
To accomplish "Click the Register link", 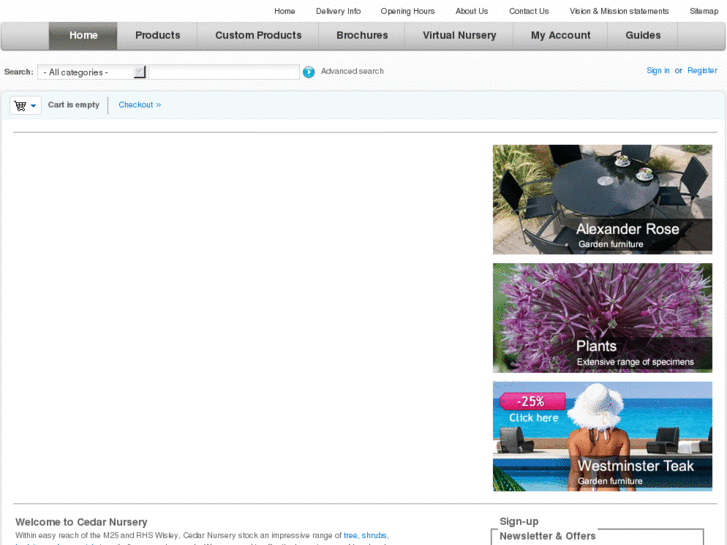I will tap(702, 71).
